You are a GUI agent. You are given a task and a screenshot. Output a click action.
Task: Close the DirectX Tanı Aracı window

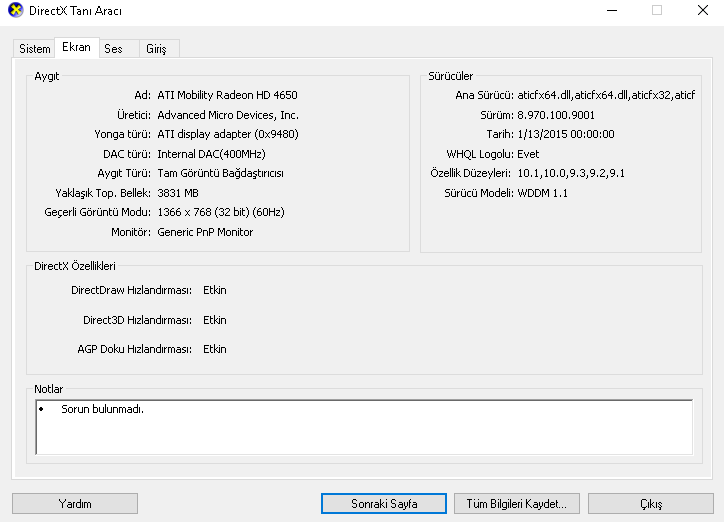pyautogui.click(x=703, y=11)
